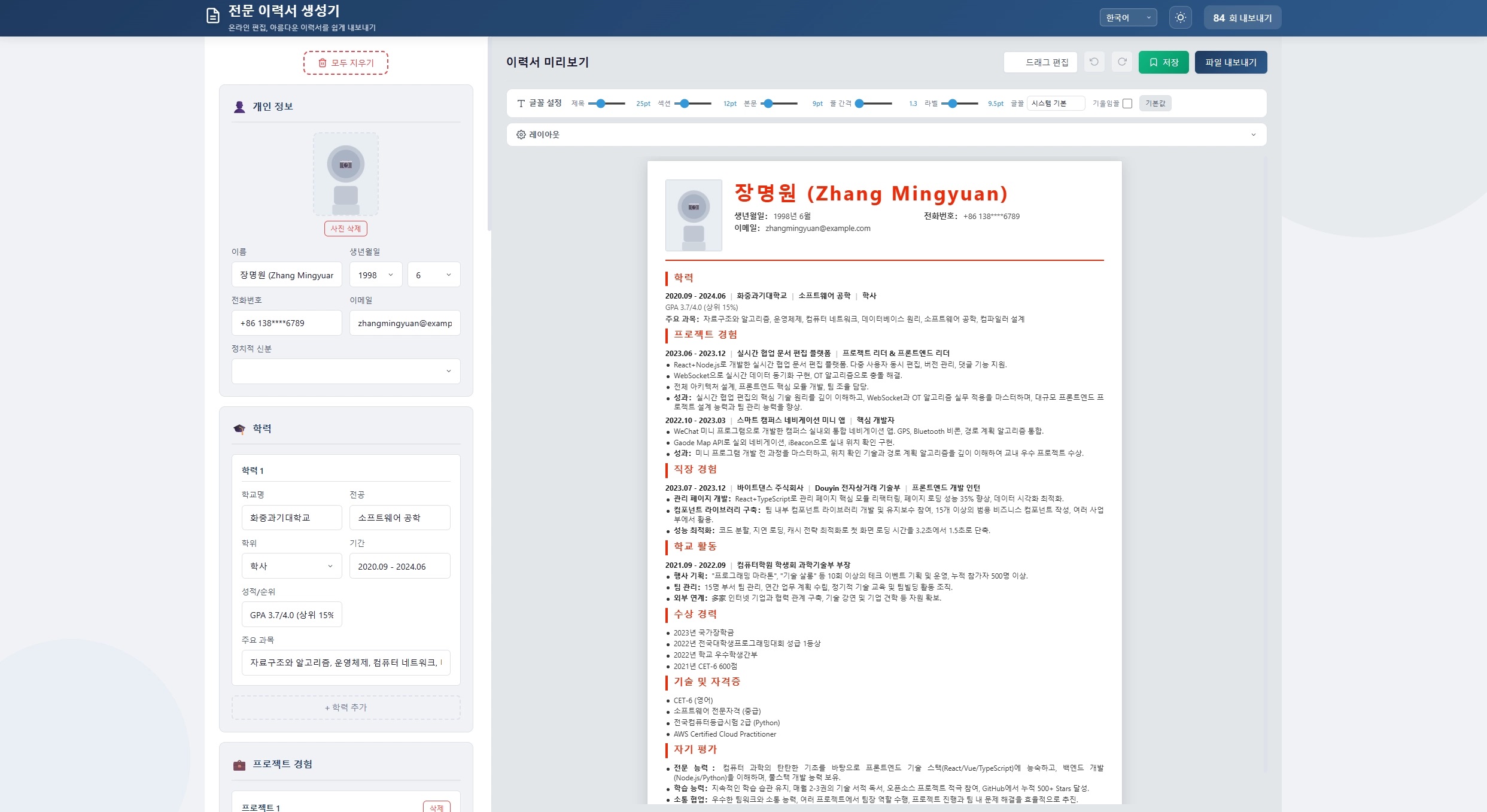Image resolution: width=1487 pixels, height=812 pixels.
Task: Adjust the 라벨 label size slider
Action: click(960, 104)
